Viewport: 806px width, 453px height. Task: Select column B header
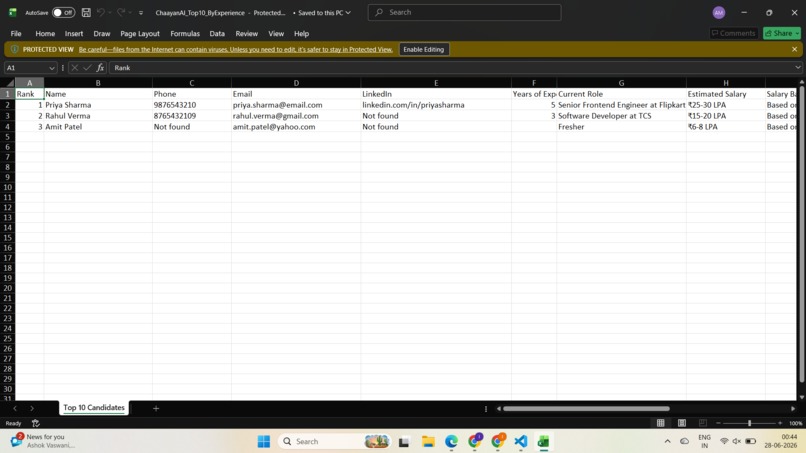coord(98,83)
